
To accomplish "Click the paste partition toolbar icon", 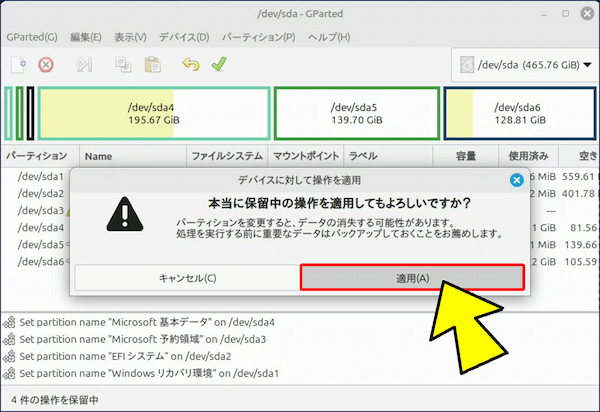I will 152,65.
